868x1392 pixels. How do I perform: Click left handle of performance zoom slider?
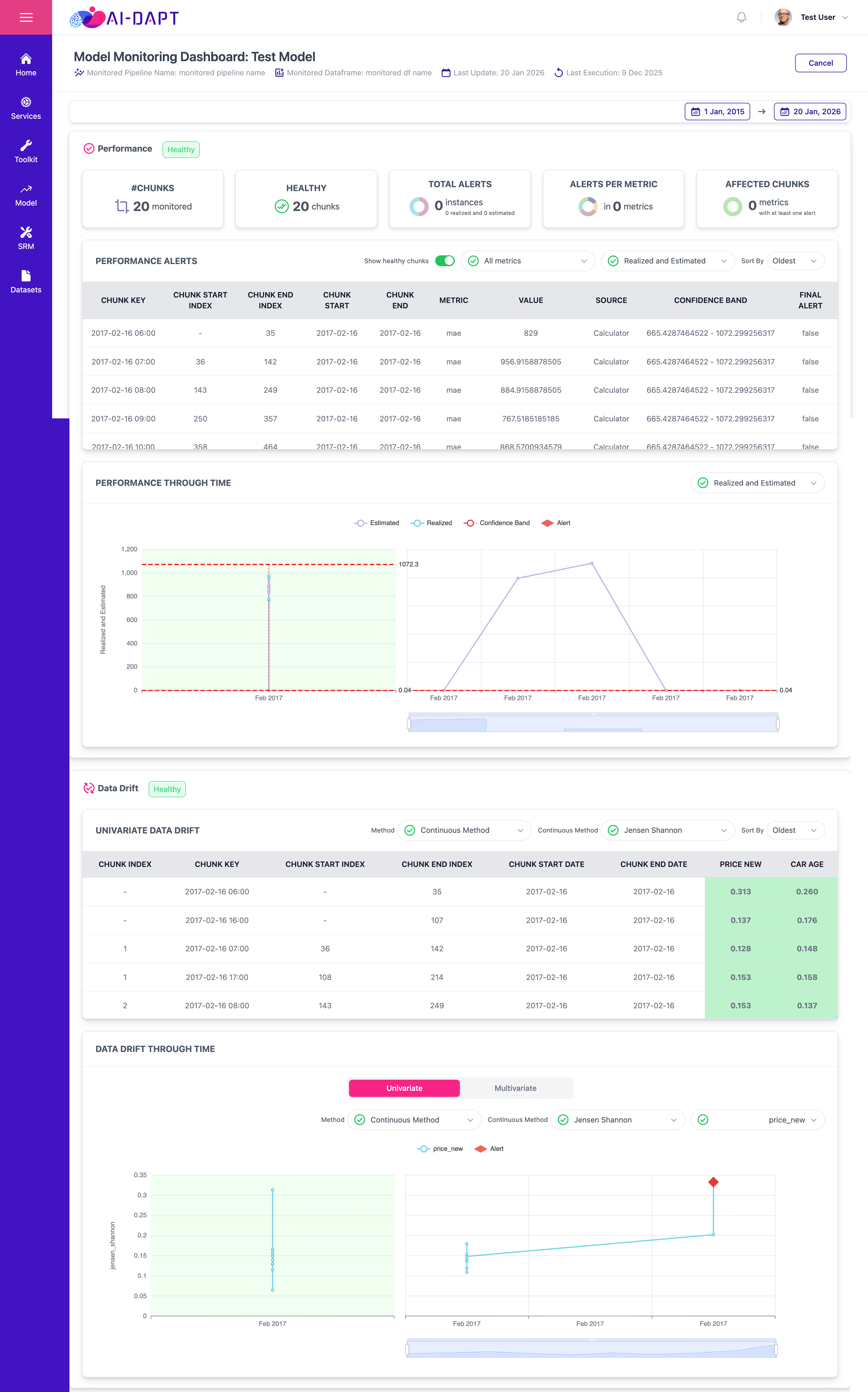409,724
